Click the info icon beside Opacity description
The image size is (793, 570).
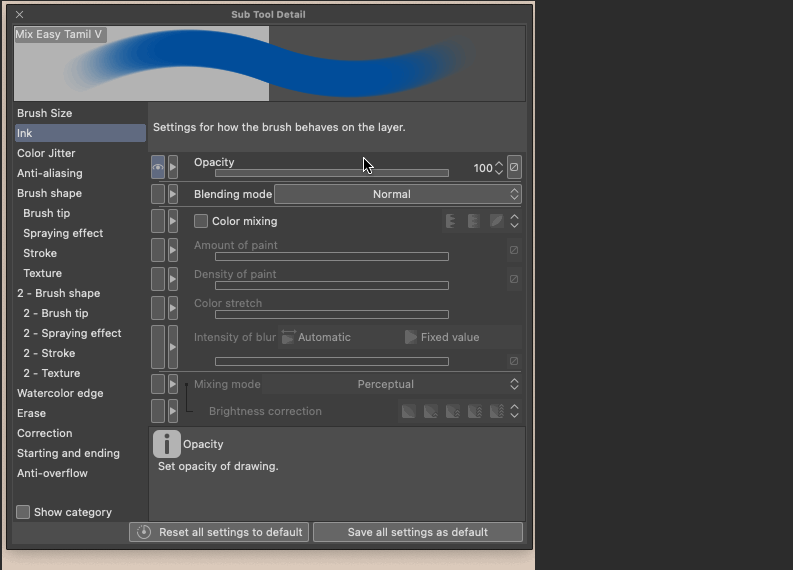(166, 444)
